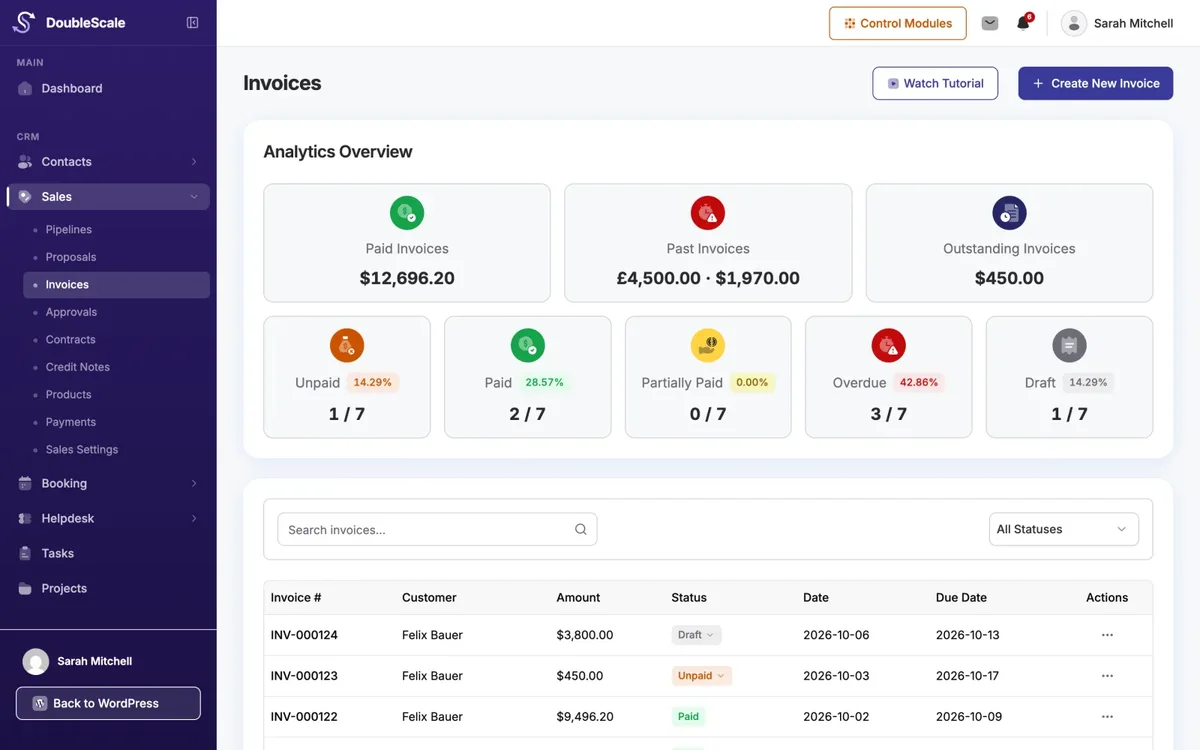The width and height of the screenshot is (1200, 750).
Task: Click the $9,496.20 amount cell
Action: point(585,717)
